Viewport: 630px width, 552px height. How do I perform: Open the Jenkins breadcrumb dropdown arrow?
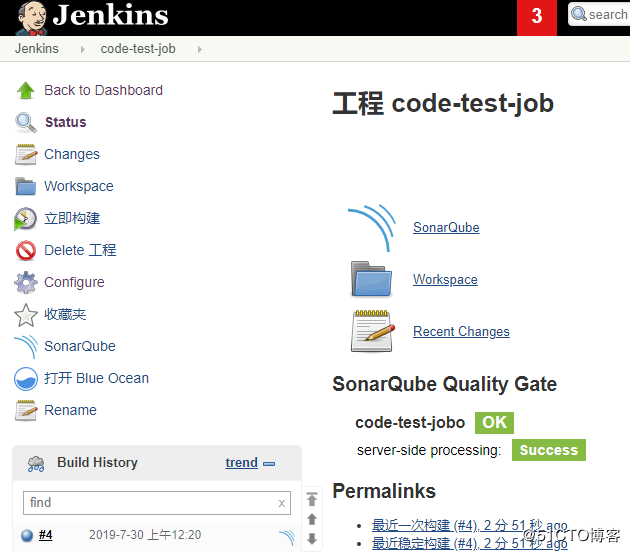[x=82, y=49]
